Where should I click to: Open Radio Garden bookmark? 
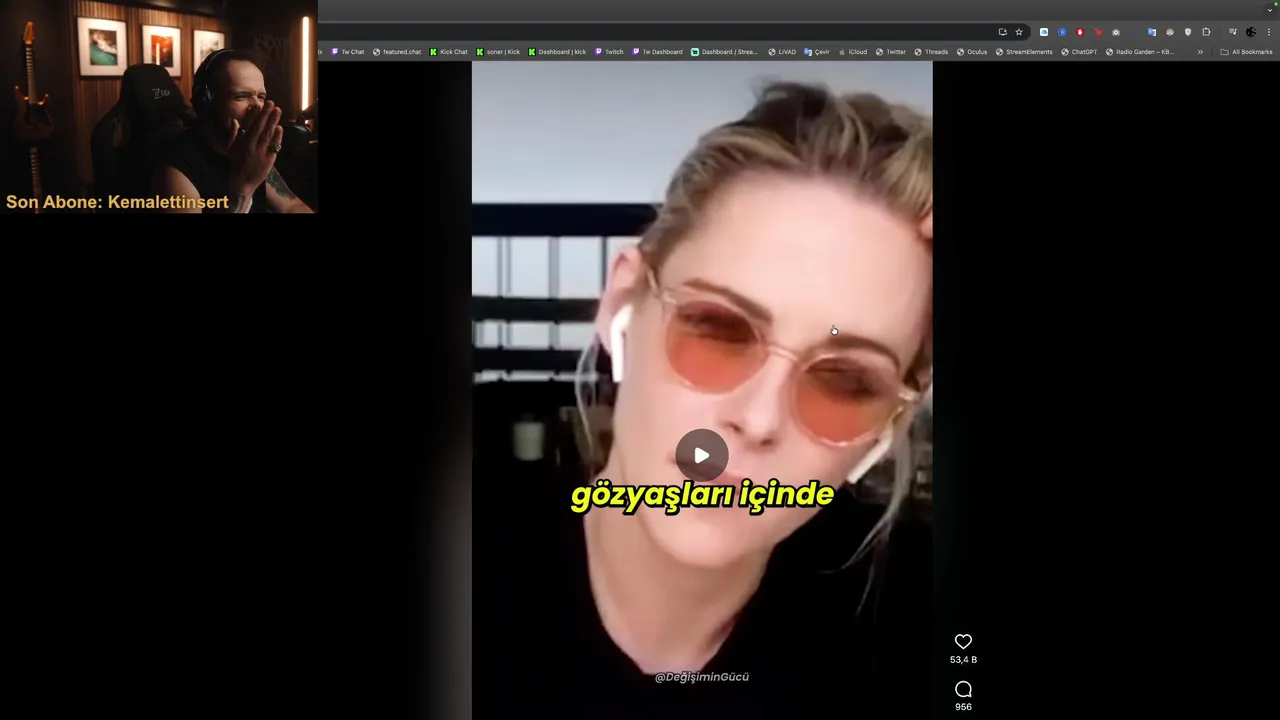(1140, 52)
